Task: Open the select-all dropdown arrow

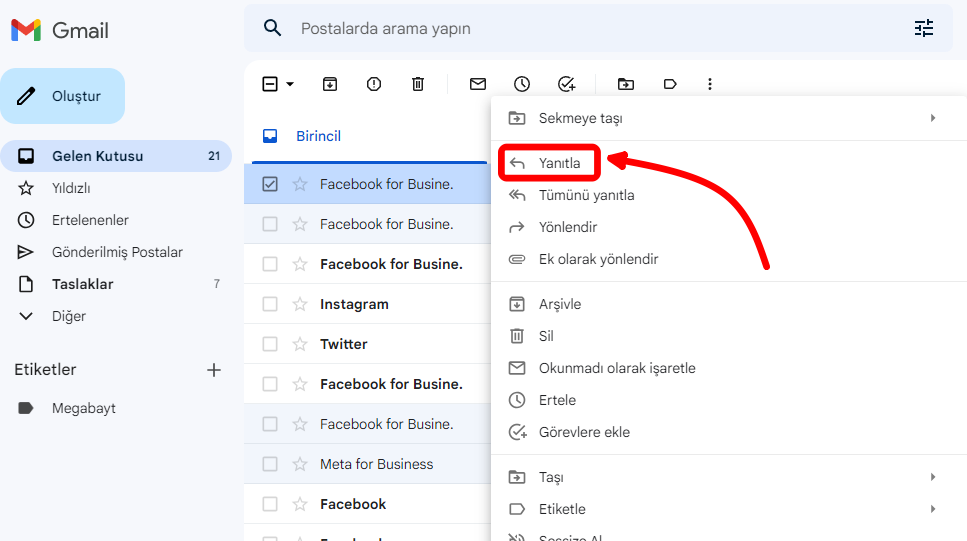Action: tap(290, 84)
